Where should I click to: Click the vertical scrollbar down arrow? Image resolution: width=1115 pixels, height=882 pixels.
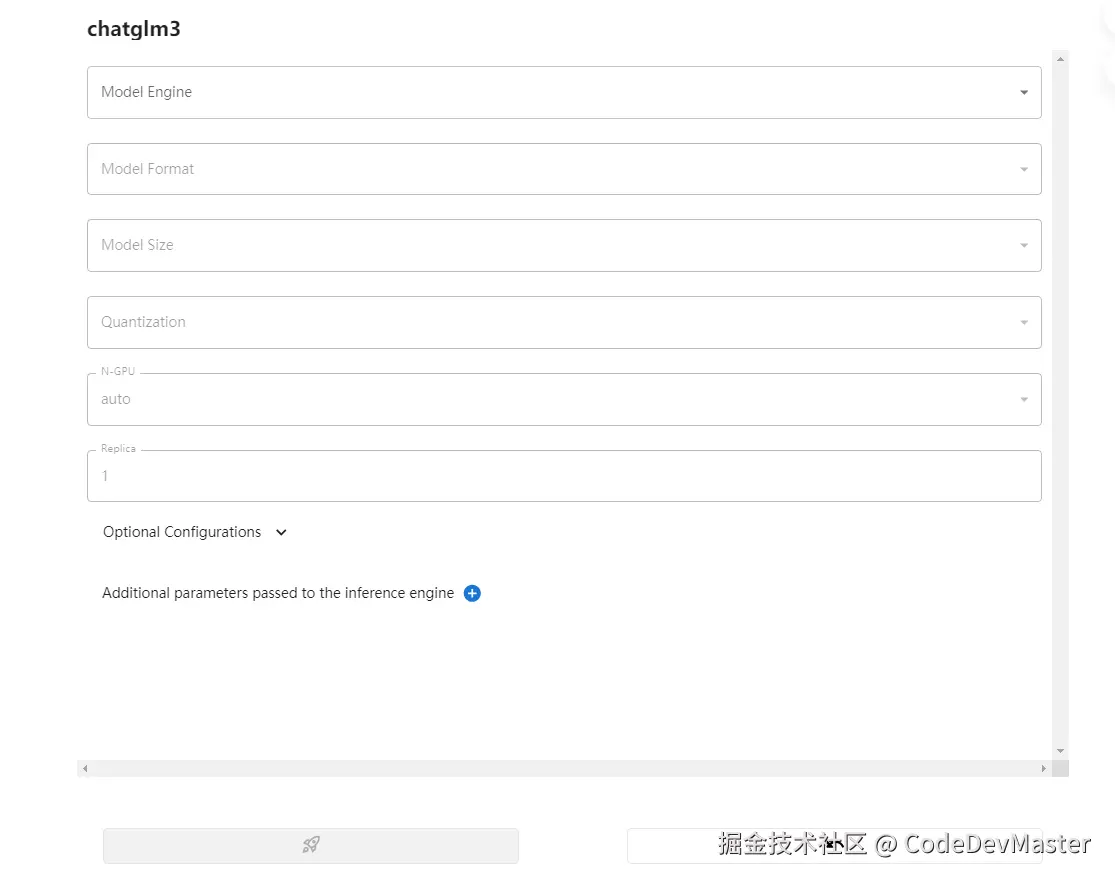(1060, 751)
